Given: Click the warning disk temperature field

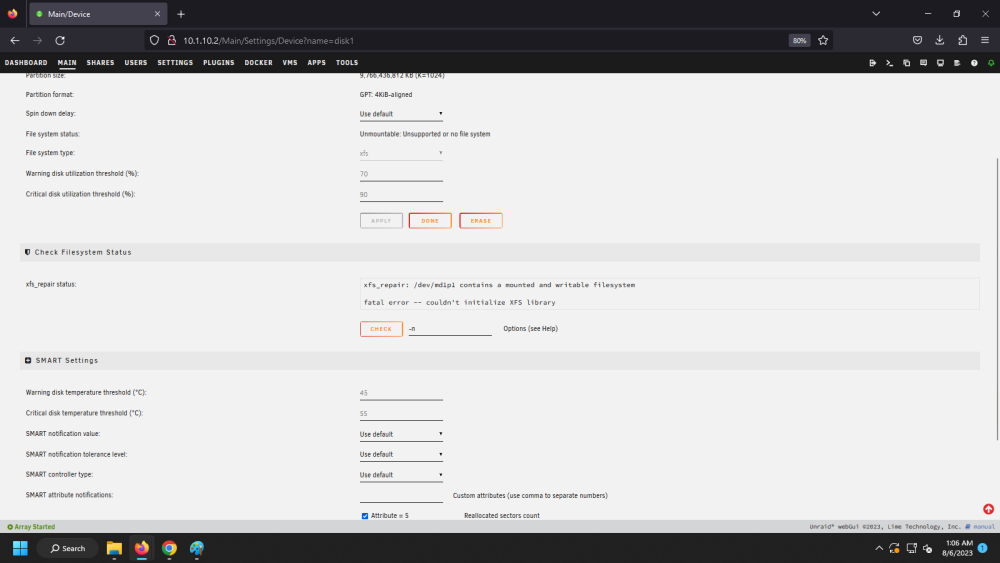Looking at the screenshot, I should click(401, 393).
